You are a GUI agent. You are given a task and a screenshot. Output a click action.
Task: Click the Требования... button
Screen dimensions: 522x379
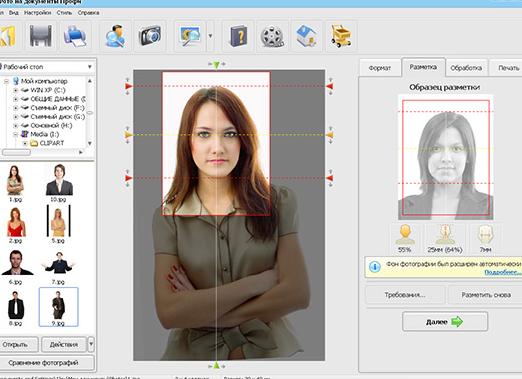click(x=405, y=295)
